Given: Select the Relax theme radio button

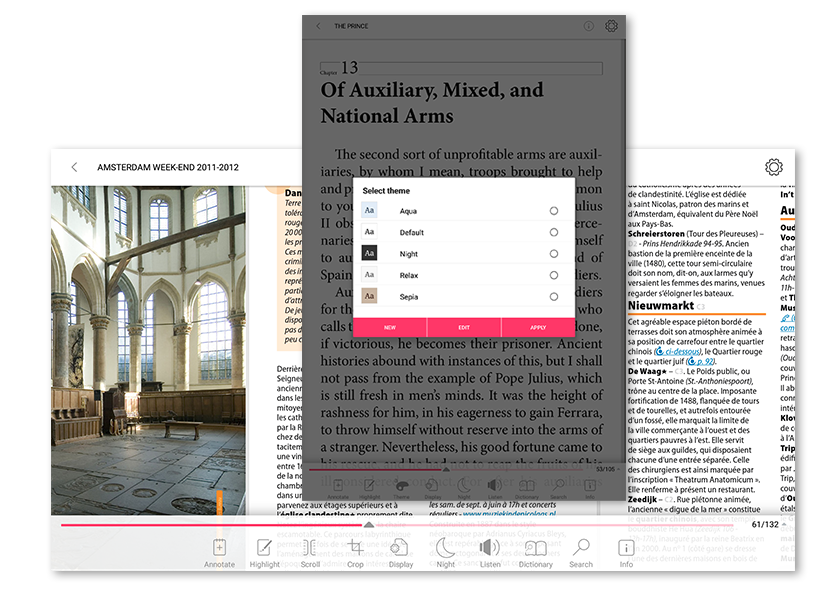Looking at the screenshot, I should (x=554, y=275).
